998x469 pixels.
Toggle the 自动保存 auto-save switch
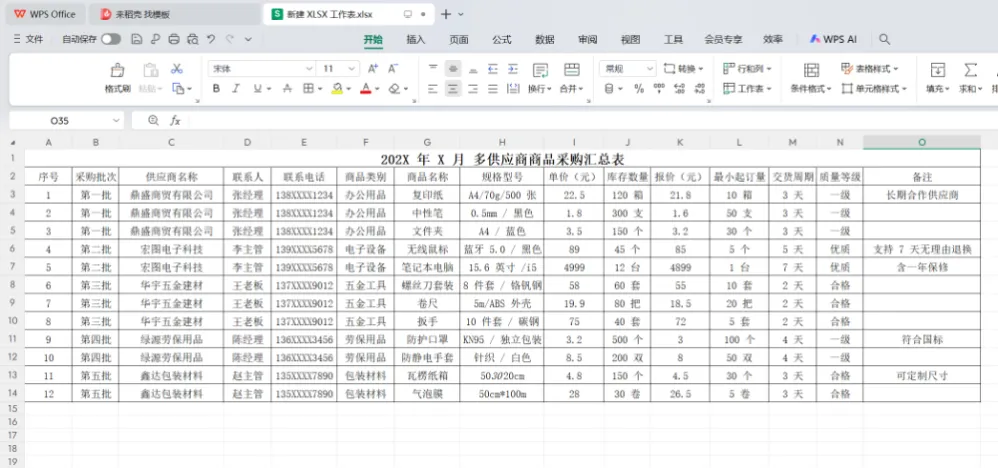pos(111,39)
